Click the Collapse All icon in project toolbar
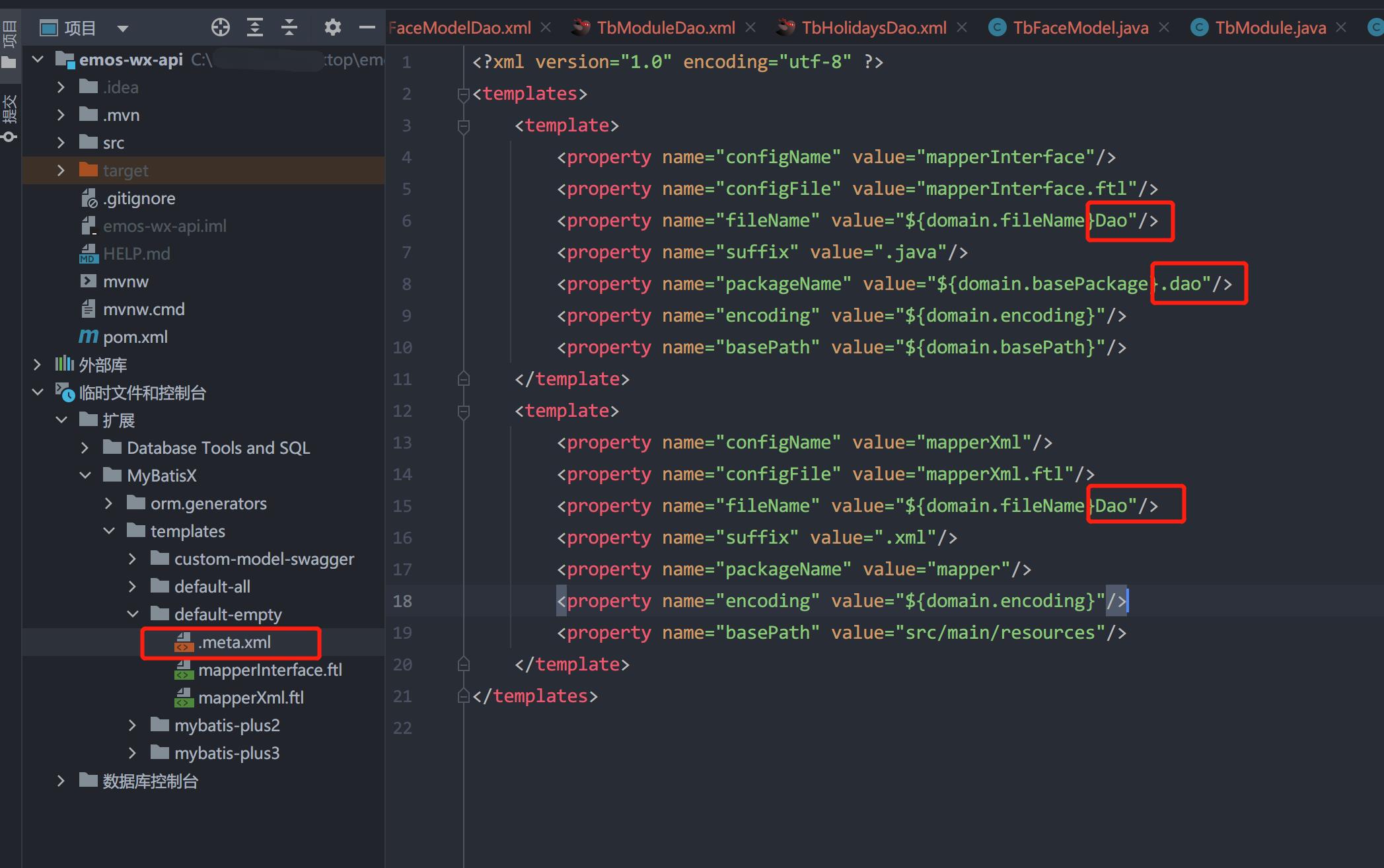1384x868 pixels. [289, 28]
